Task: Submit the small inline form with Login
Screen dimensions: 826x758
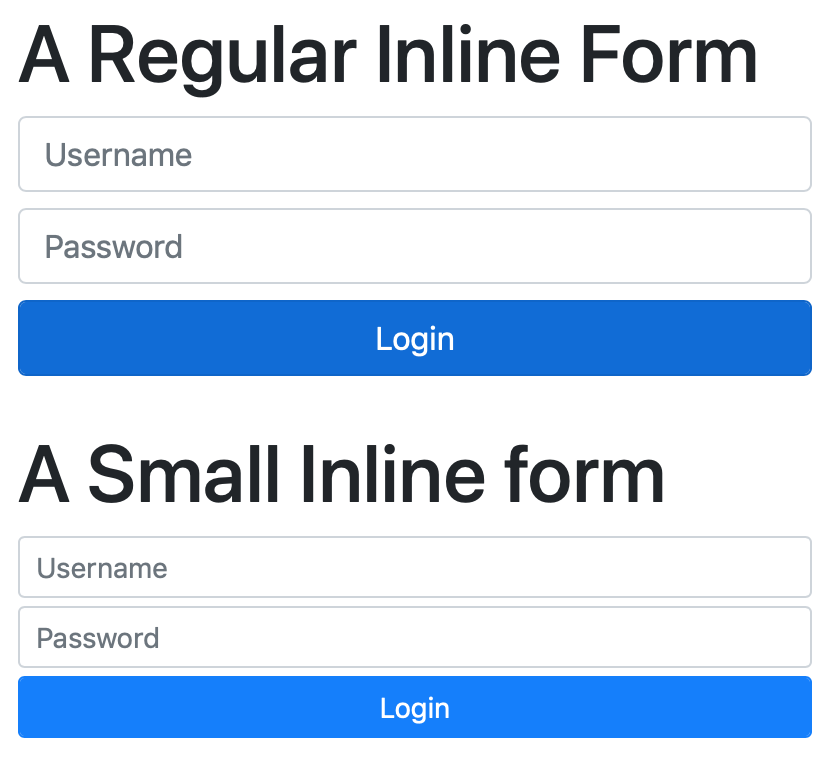Action: click(415, 707)
